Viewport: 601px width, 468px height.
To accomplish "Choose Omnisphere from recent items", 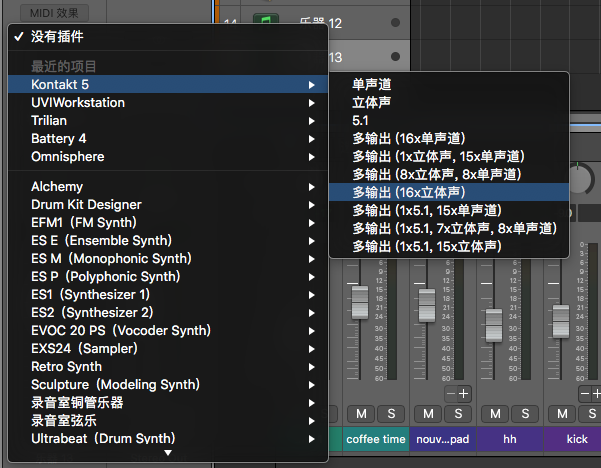I will click(168, 157).
